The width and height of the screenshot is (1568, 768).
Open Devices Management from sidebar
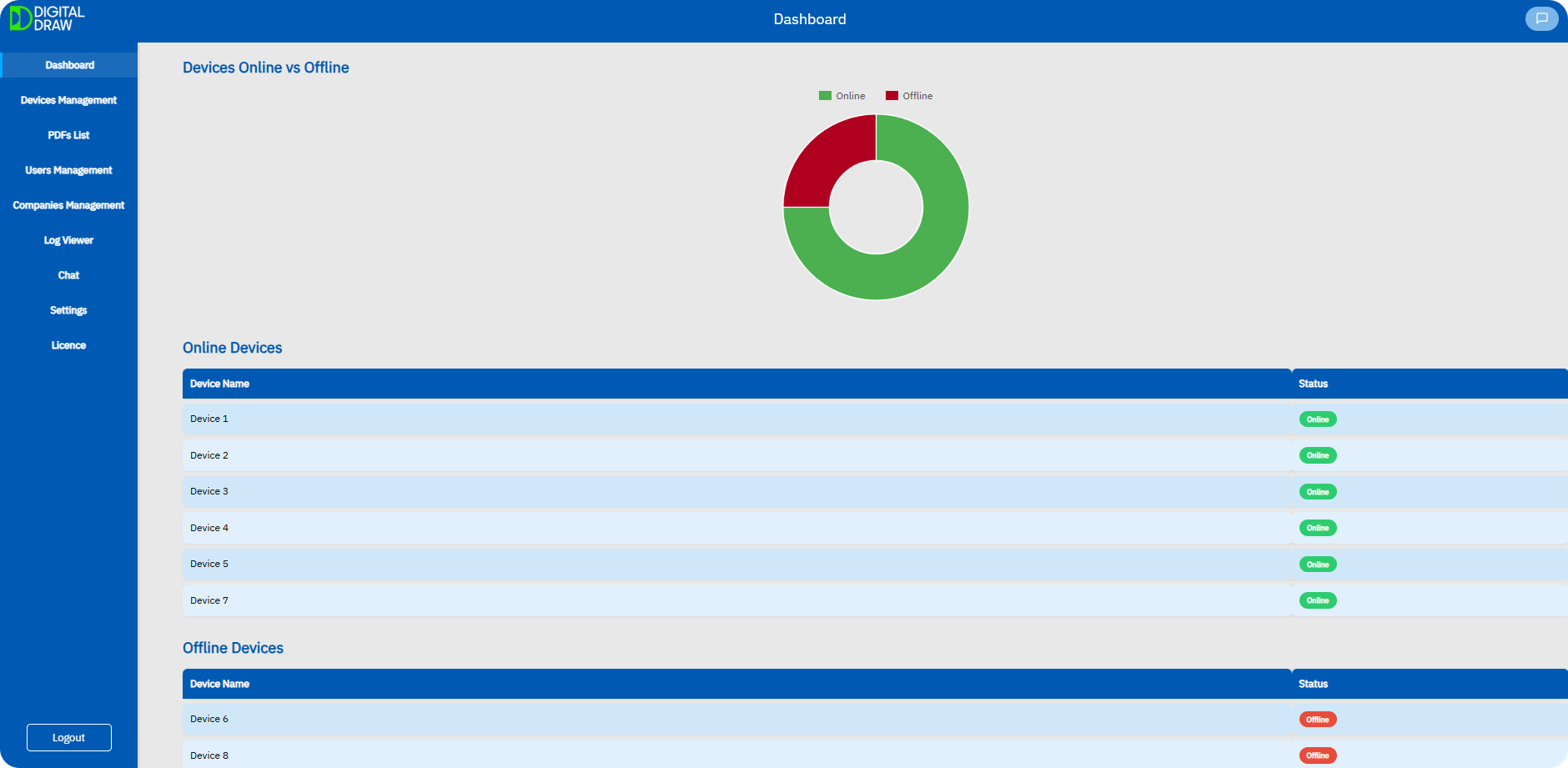click(68, 100)
